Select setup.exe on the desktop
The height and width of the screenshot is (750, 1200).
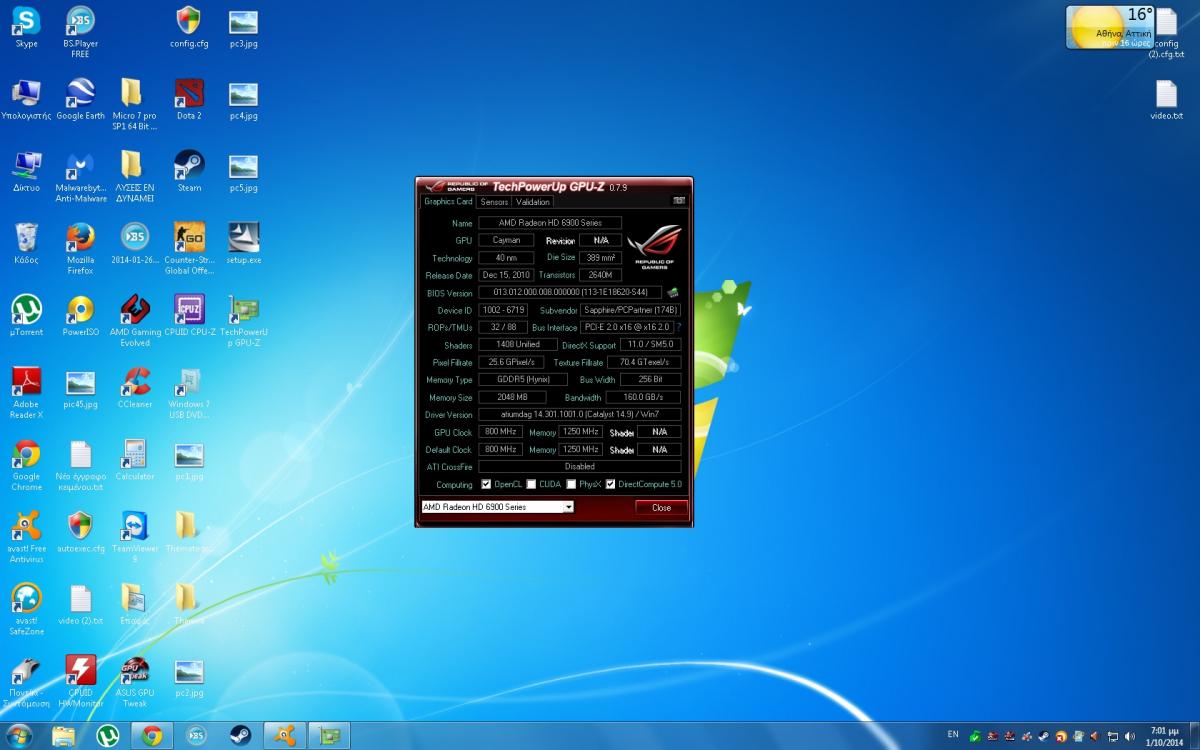tap(244, 243)
